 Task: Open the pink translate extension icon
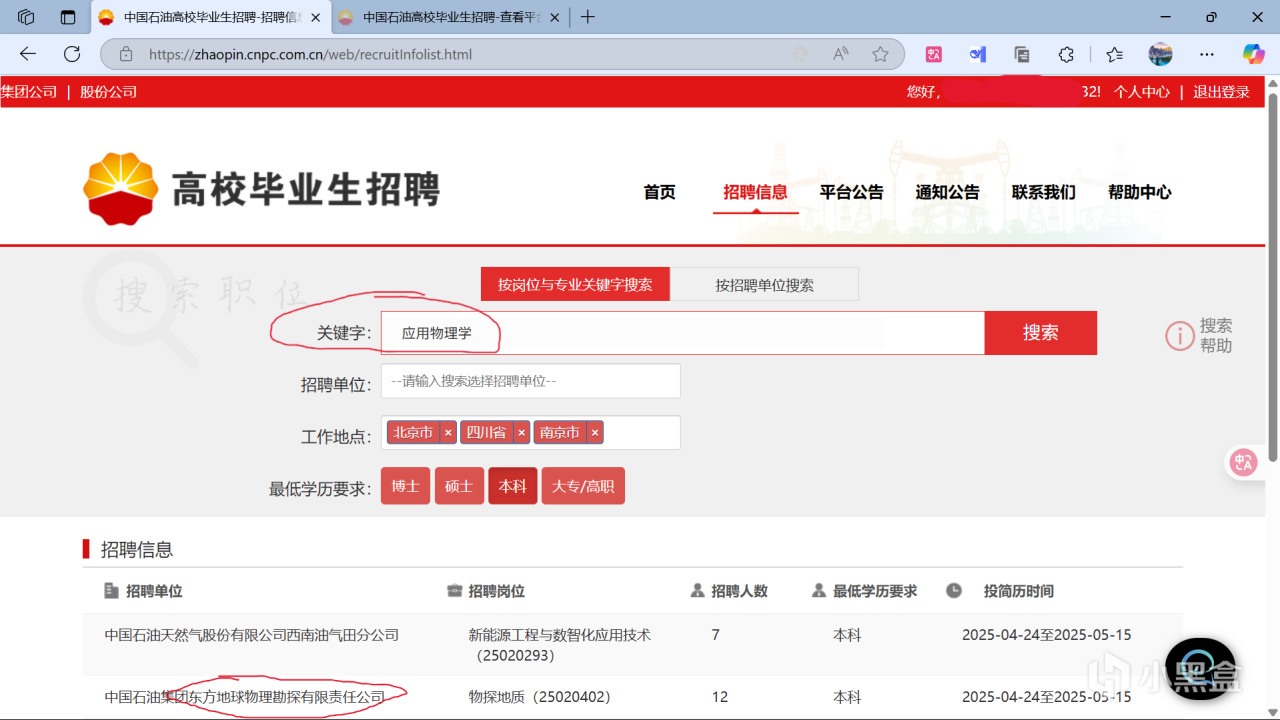coord(934,54)
